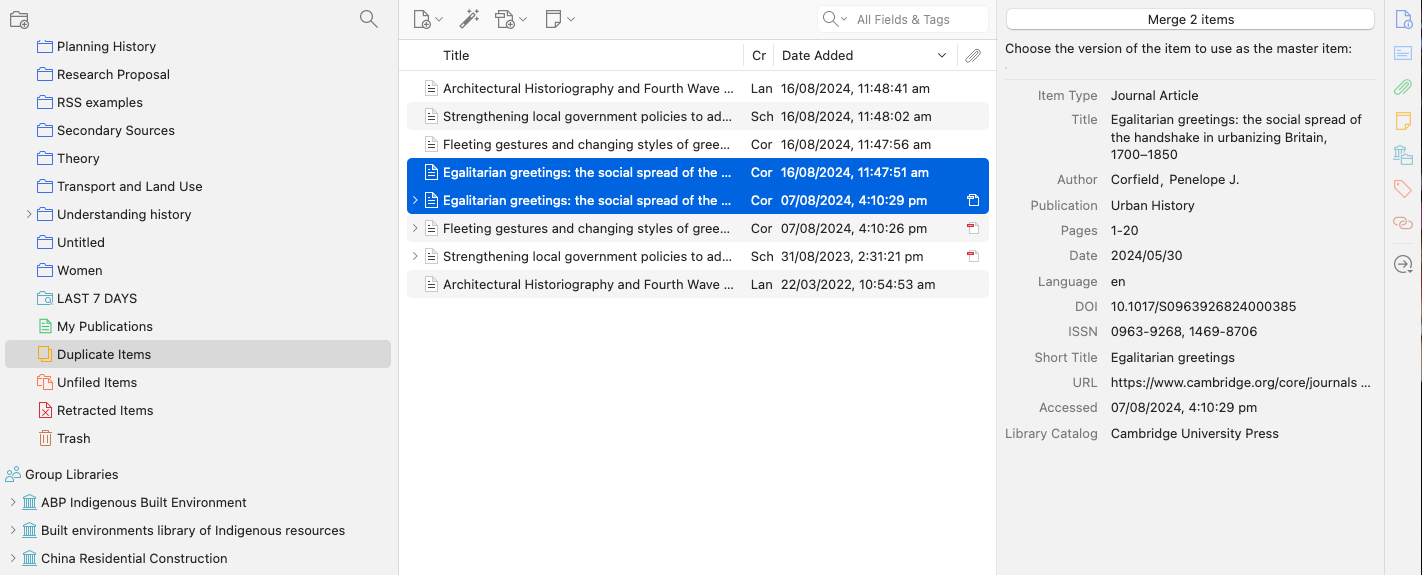Screen dimensions: 1422x575
Task: Expand Built environments library of Indigenous resources
Action: pyautogui.click(x=13, y=530)
